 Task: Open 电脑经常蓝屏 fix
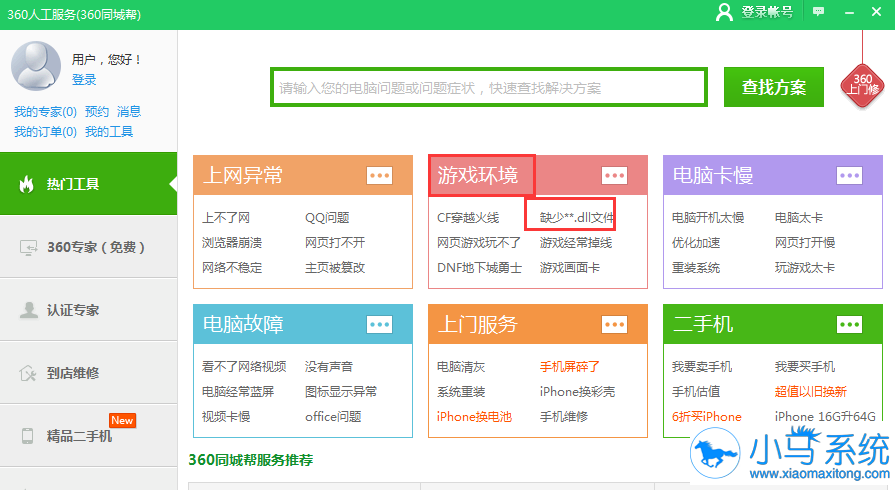(x=238, y=392)
